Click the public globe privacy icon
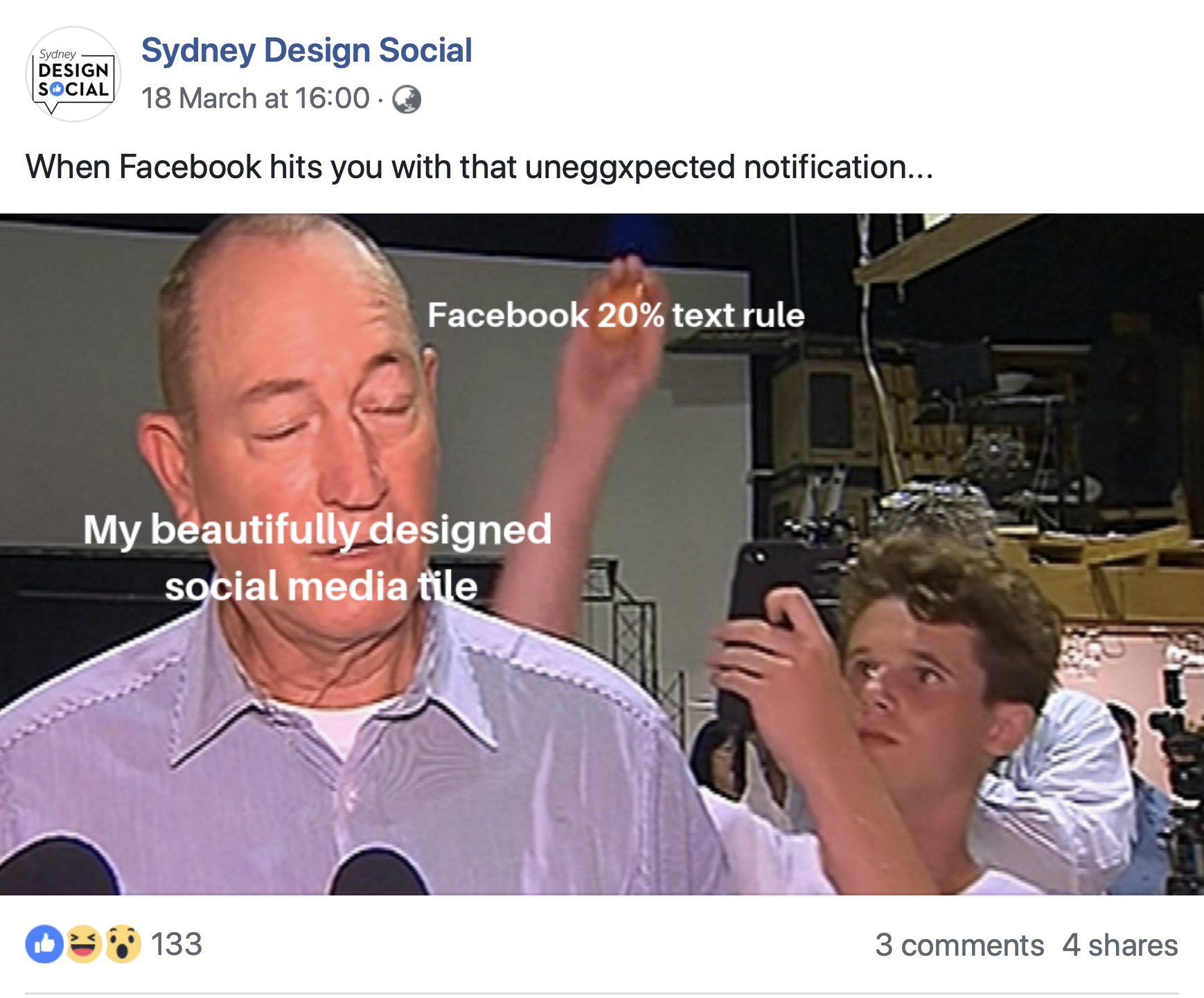This screenshot has width=1204, height=998. coord(407,99)
